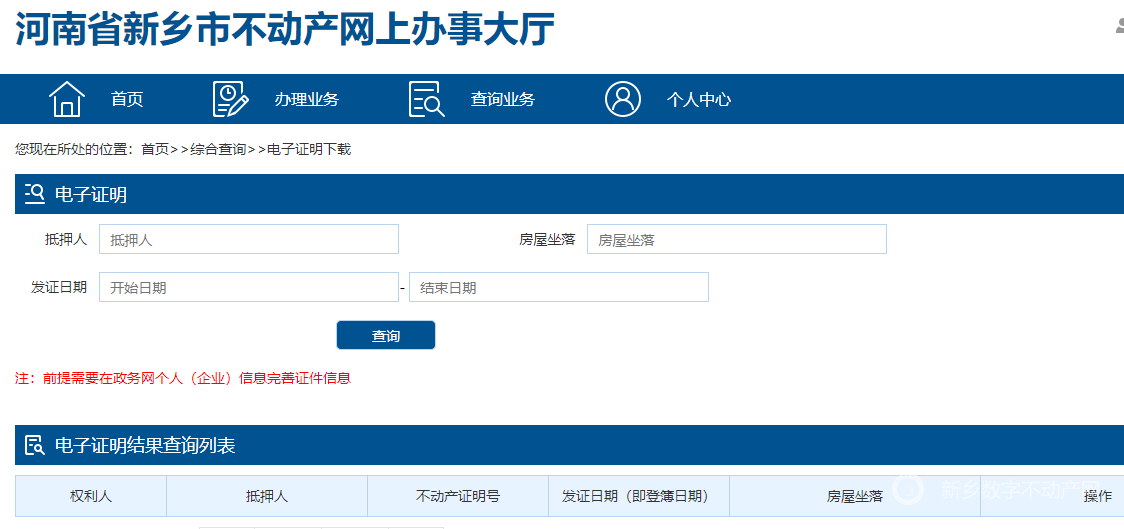Click the 权利人 table column header

click(91, 496)
